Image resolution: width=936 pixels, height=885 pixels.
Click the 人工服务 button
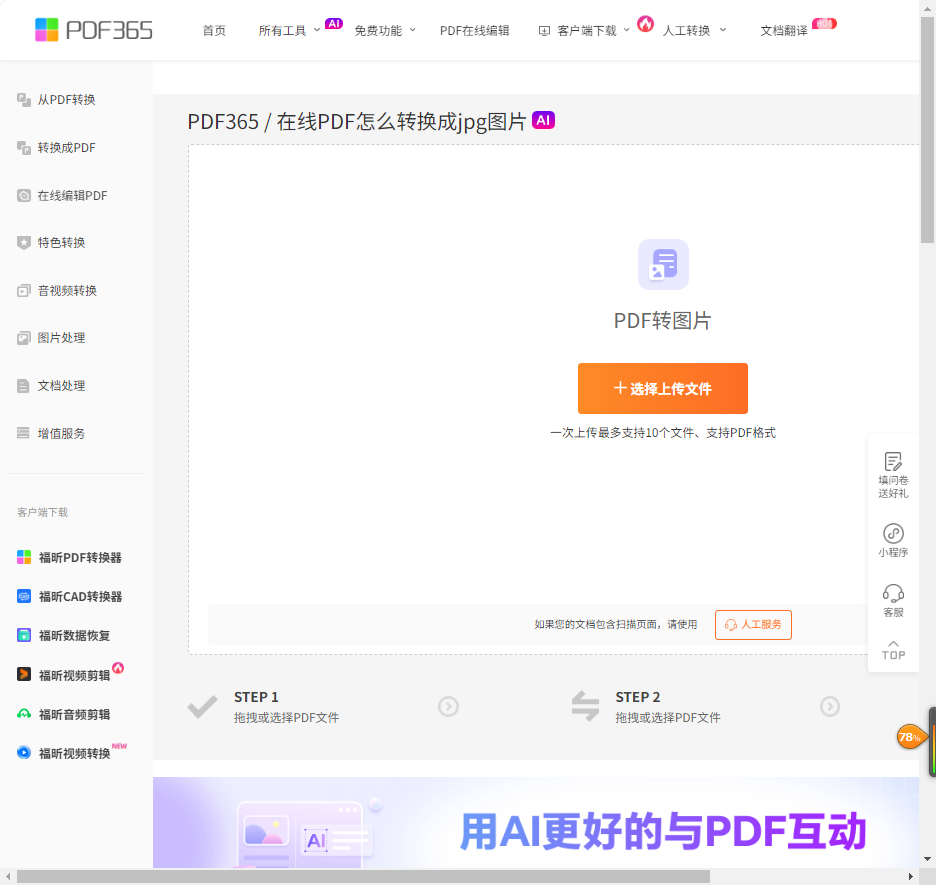click(753, 625)
